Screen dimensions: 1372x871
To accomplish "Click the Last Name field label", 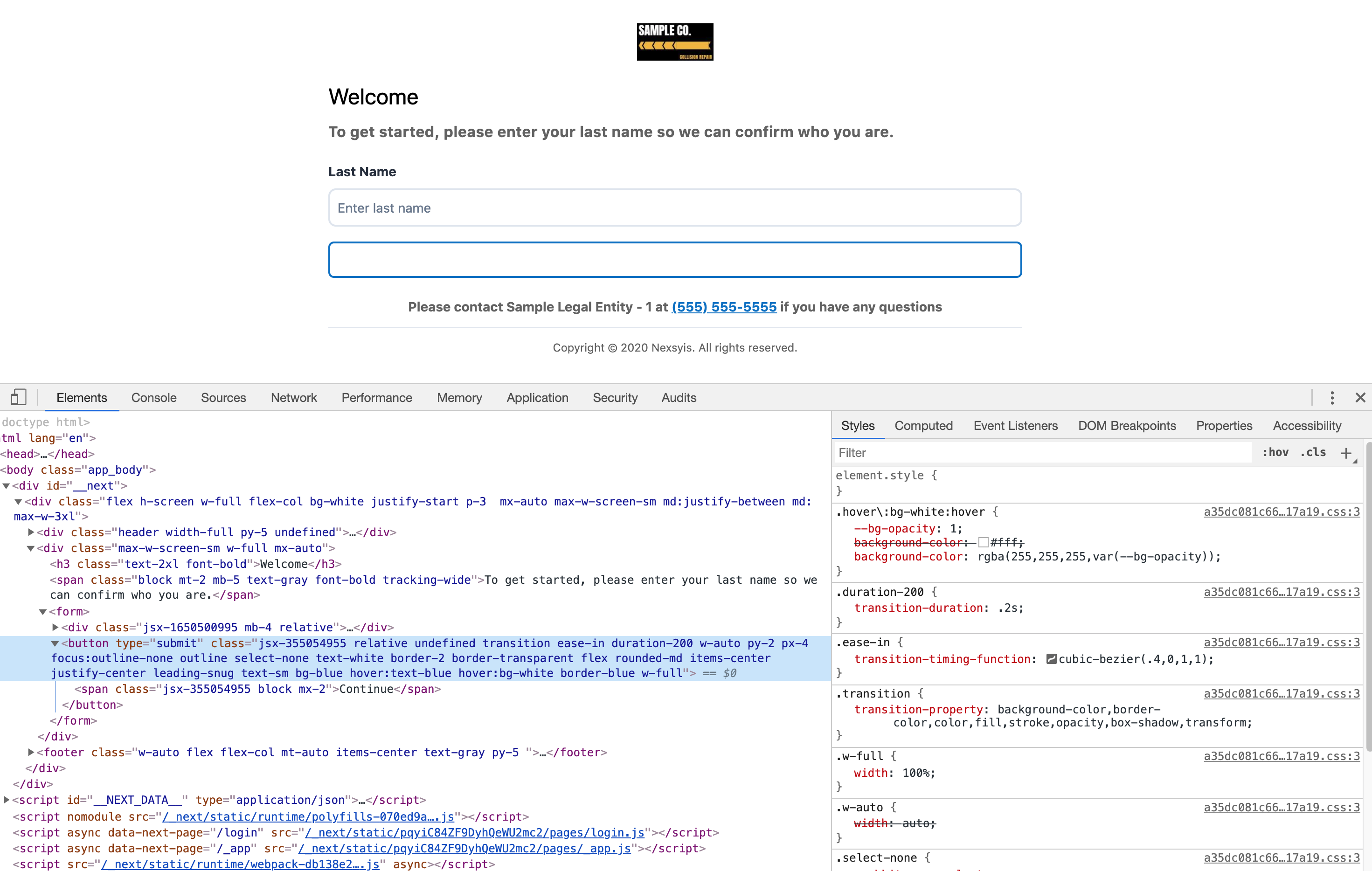I will 362,172.
